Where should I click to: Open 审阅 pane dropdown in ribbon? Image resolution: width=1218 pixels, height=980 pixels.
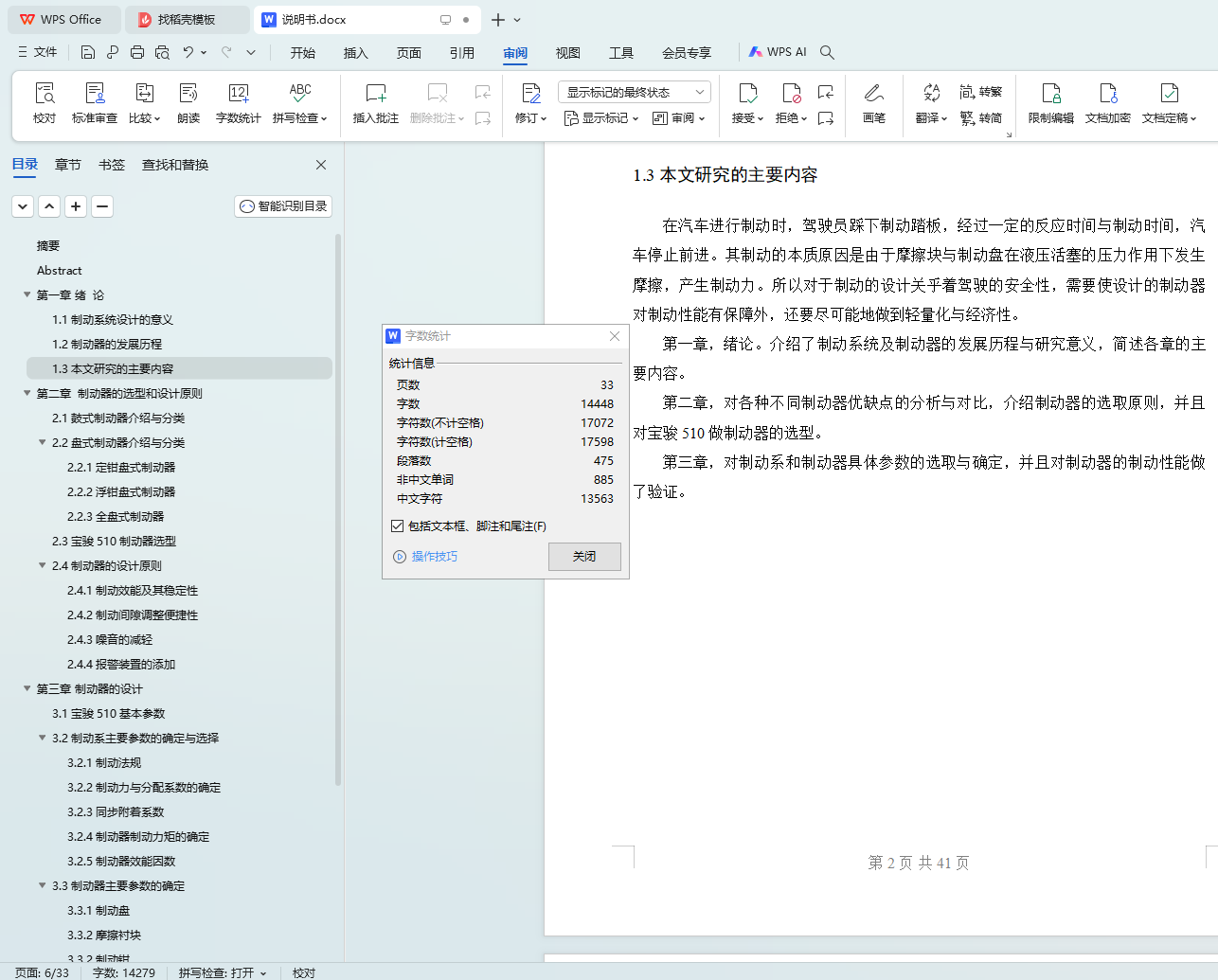click(679, 118)
